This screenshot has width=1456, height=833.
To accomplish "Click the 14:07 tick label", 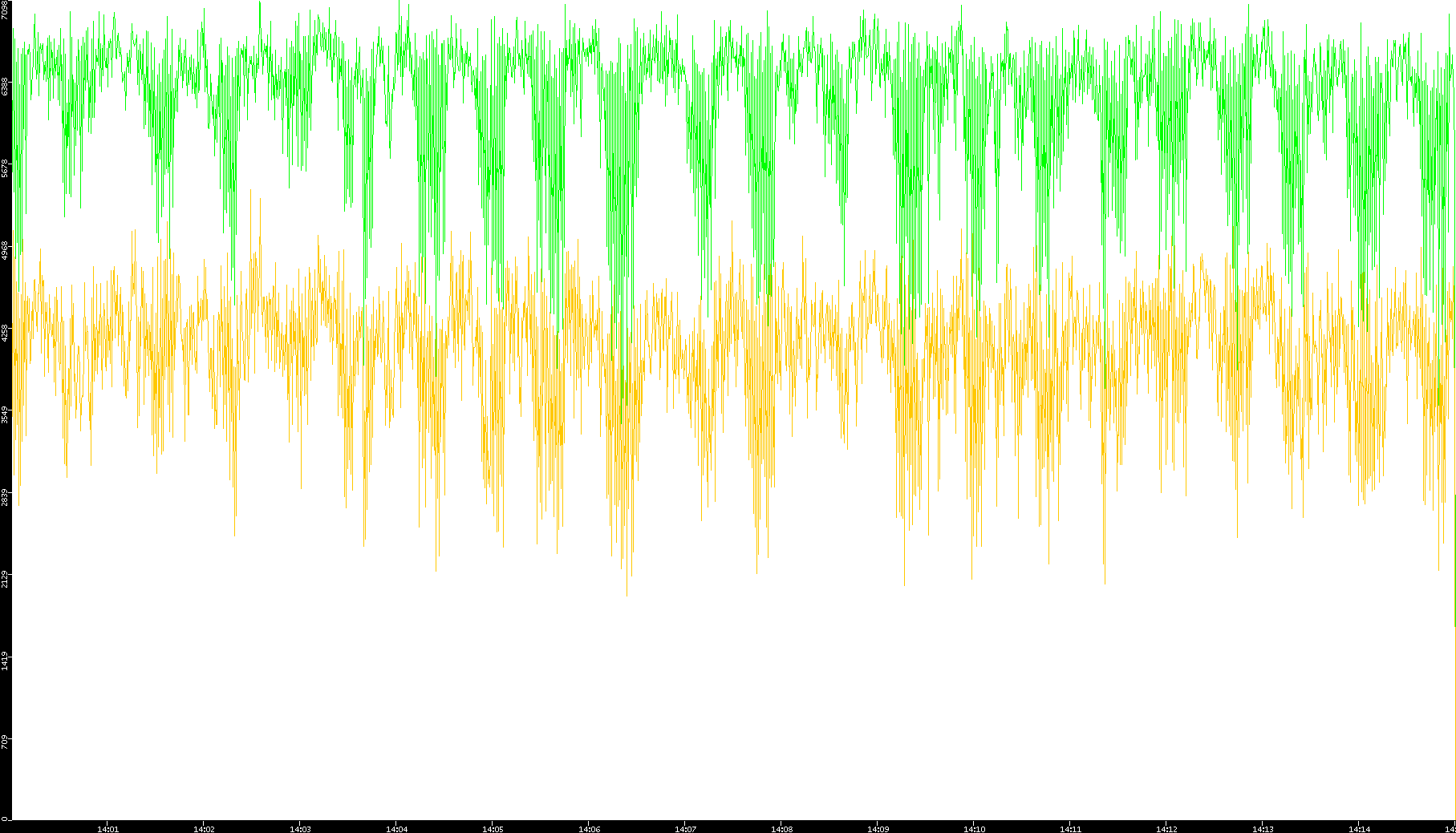I will click(x=685, y=829).
